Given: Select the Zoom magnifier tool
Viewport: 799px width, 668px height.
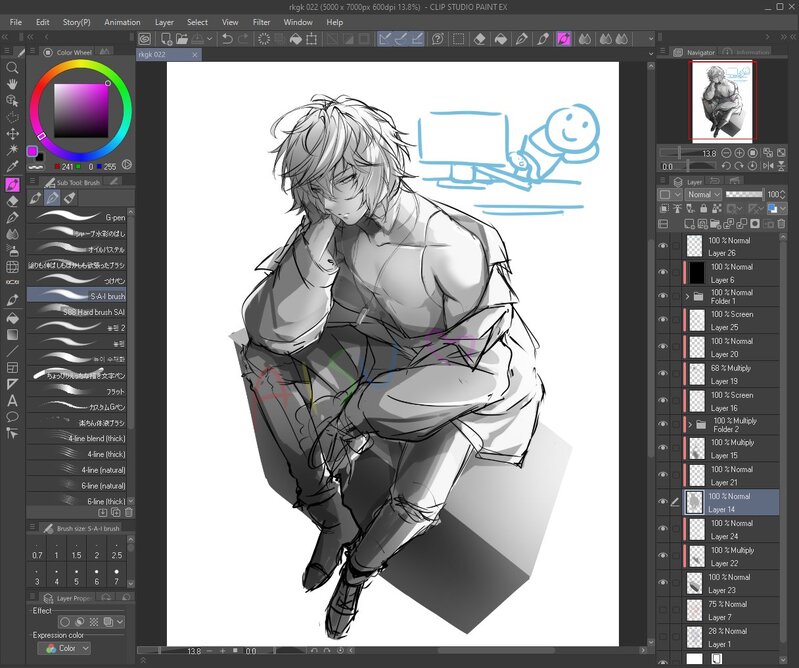Looking at the screenshot, I should coord(12,68).
